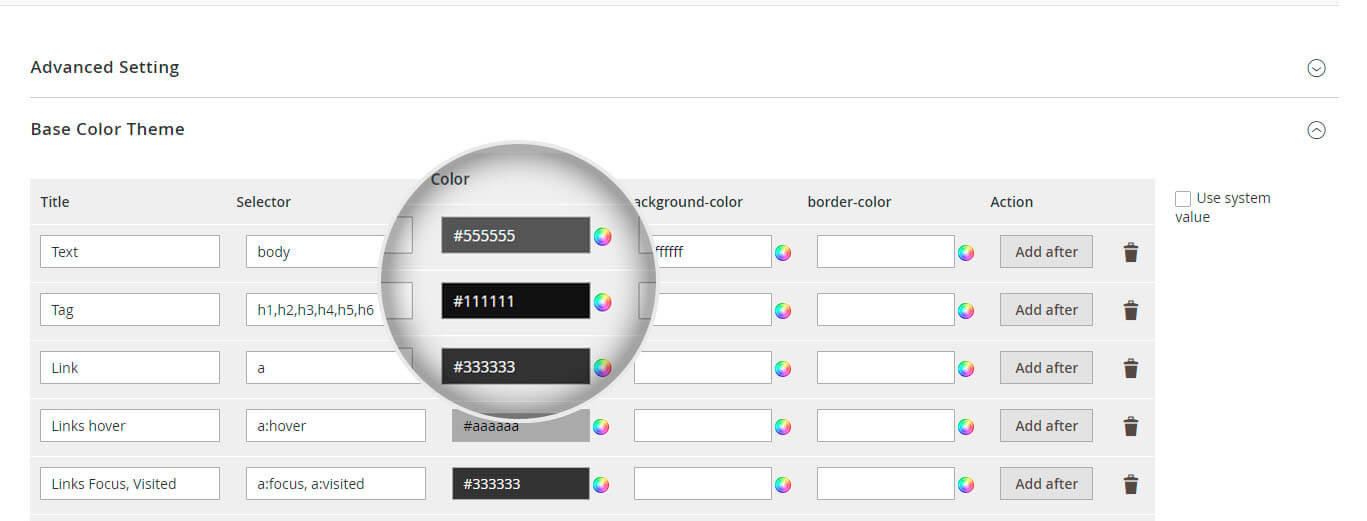Open color wheel for Text border-color
This screenshot has height=521, width=1367.
[966, 253]
